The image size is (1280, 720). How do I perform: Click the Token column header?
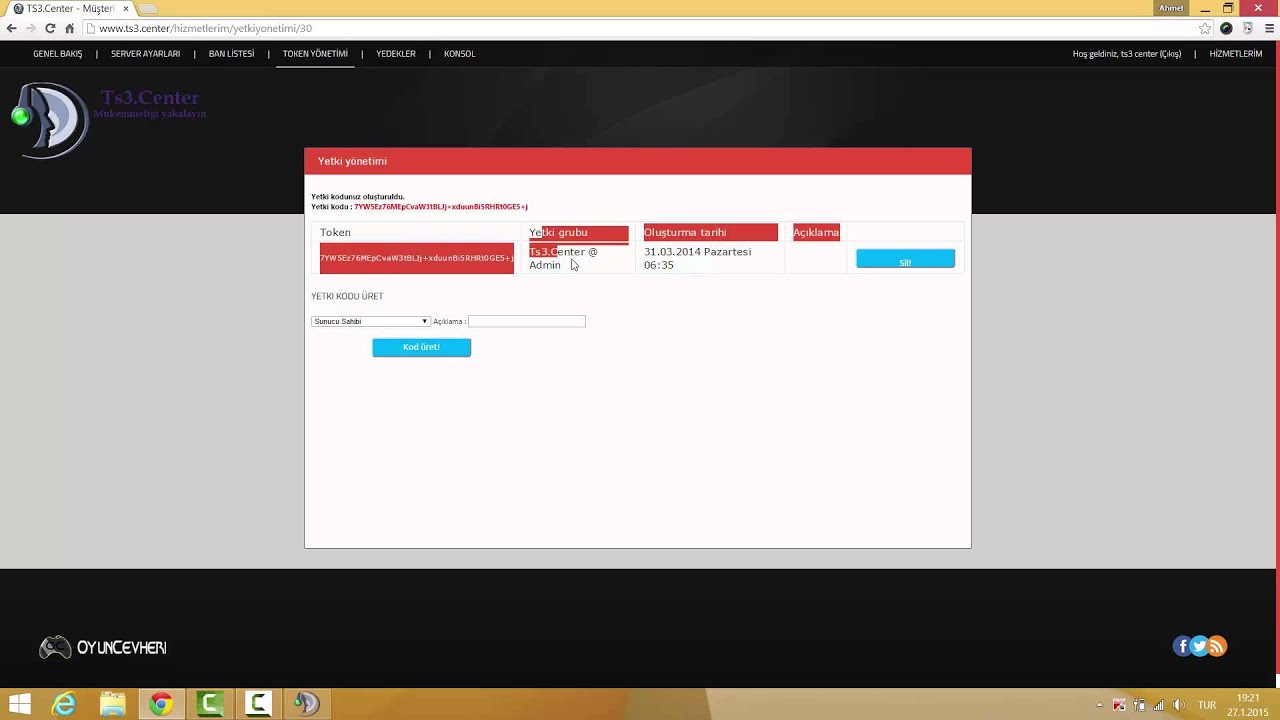click(335, 232)
